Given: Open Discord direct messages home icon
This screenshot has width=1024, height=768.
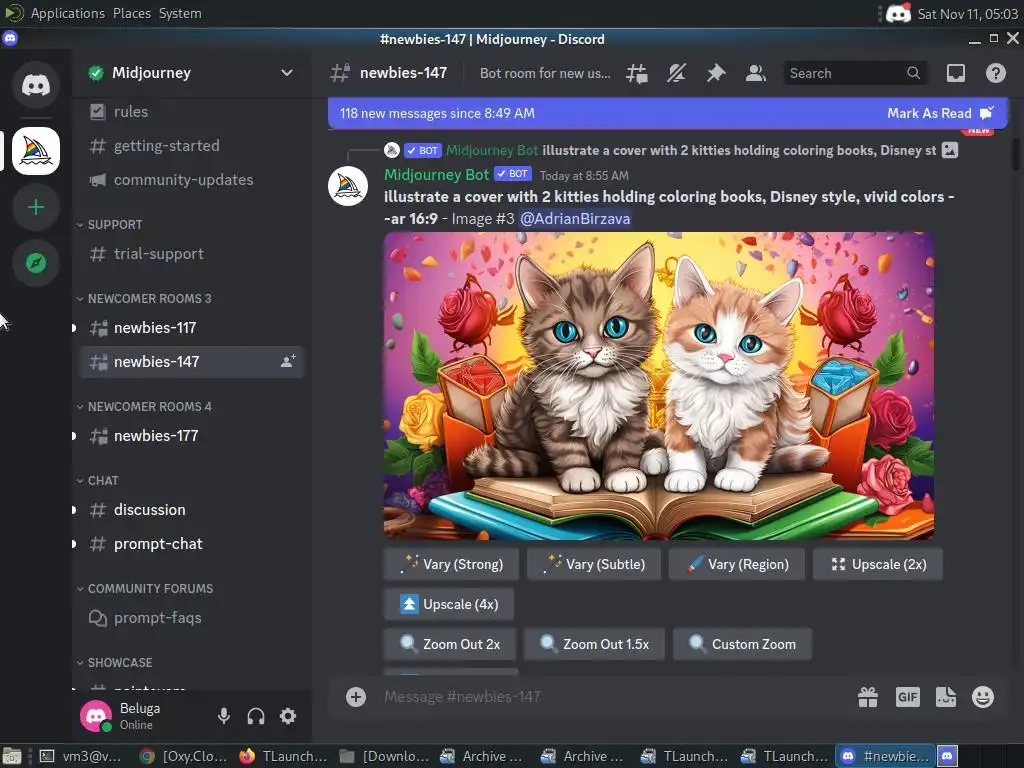Looking at the screenshot, I should pyautogui.click(x=36, y=85).
